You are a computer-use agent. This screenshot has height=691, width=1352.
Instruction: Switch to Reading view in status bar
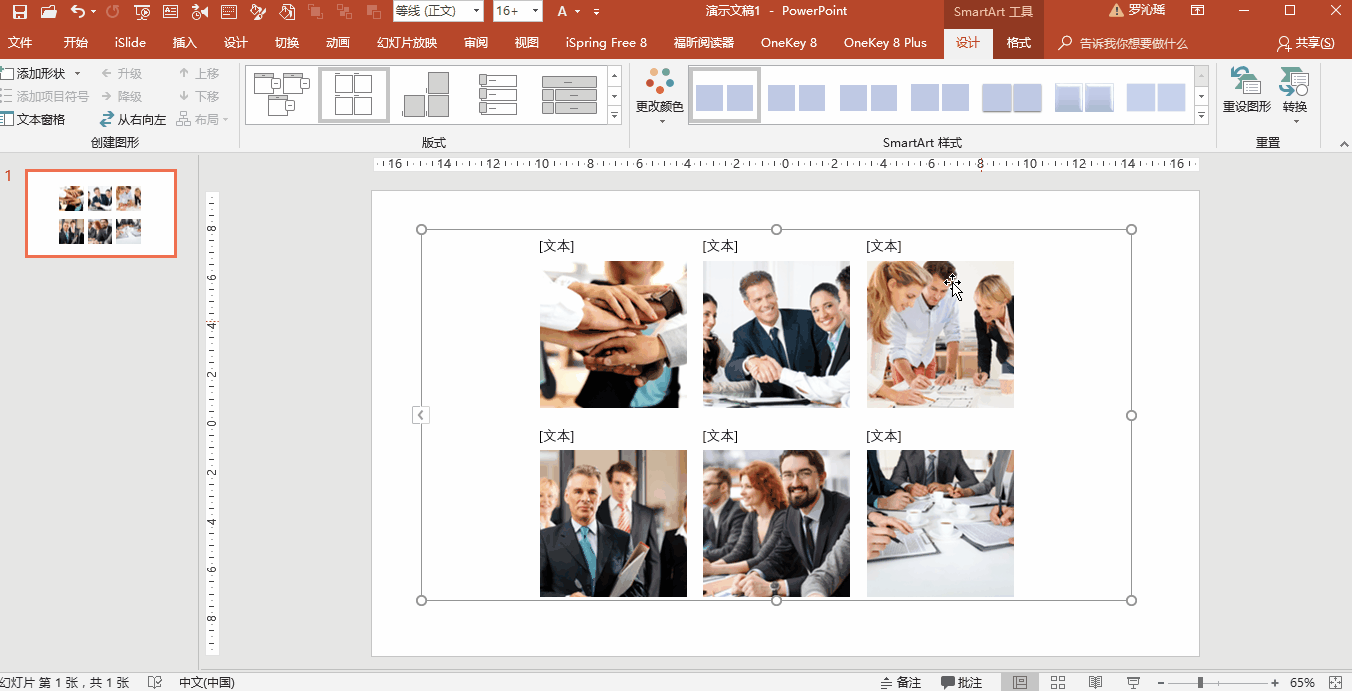pos(1096,682)
